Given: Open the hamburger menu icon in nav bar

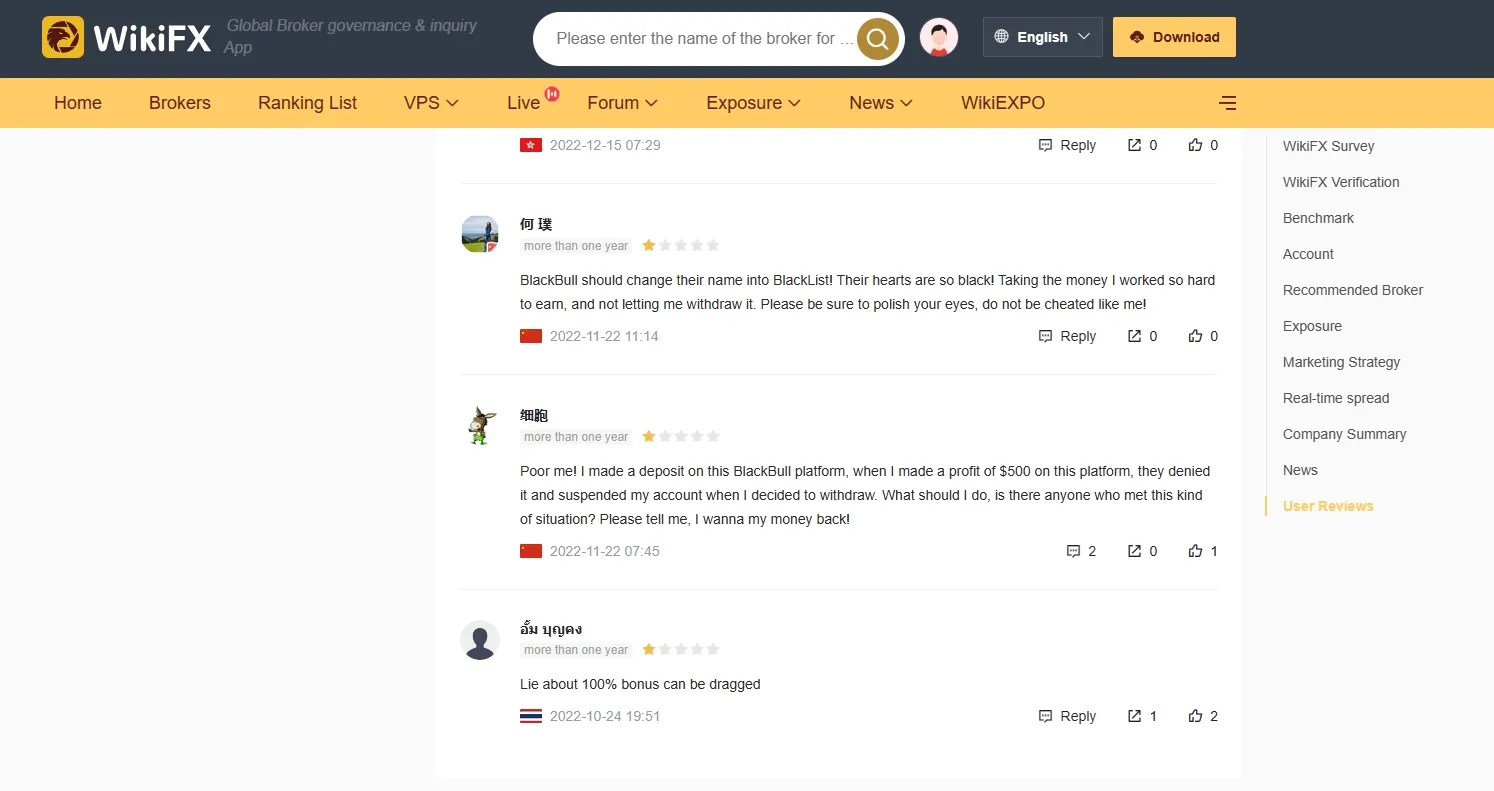Looking at the screenshot, I should [1228, 103].
